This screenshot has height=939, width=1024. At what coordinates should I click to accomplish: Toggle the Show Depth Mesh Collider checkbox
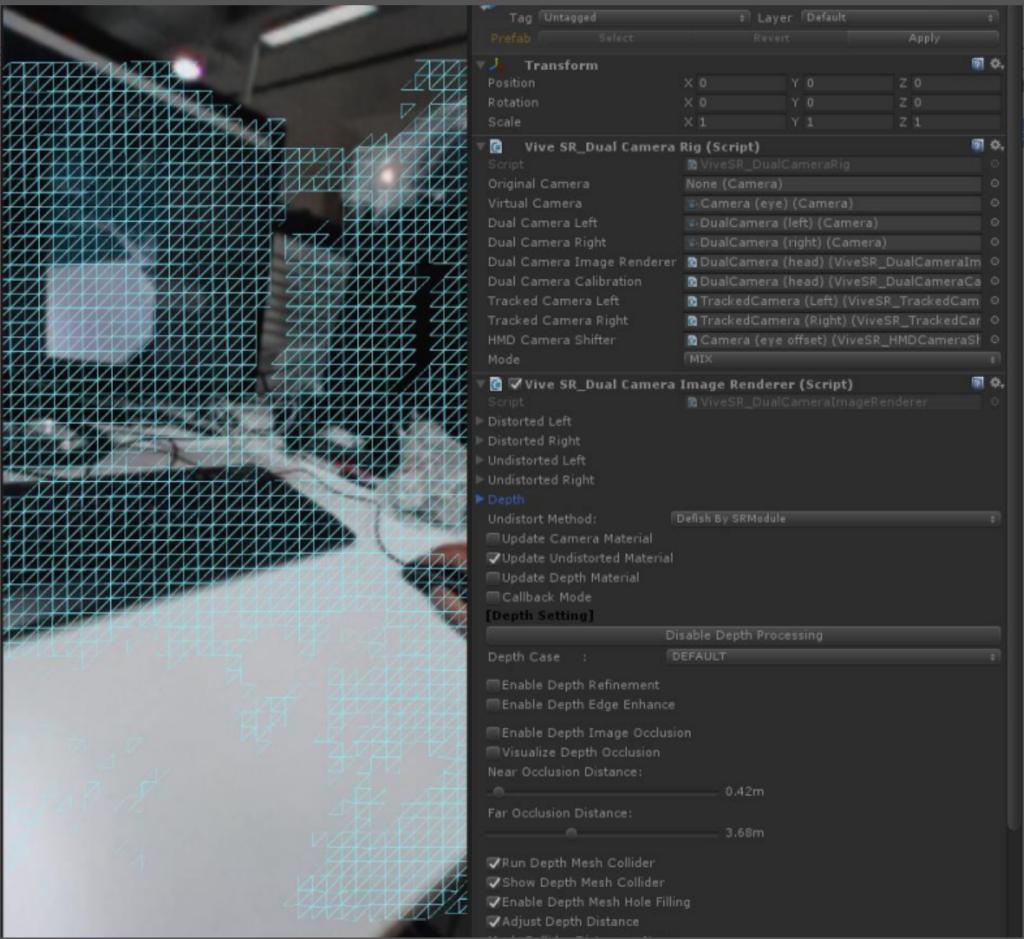click(x=494, y=883)
